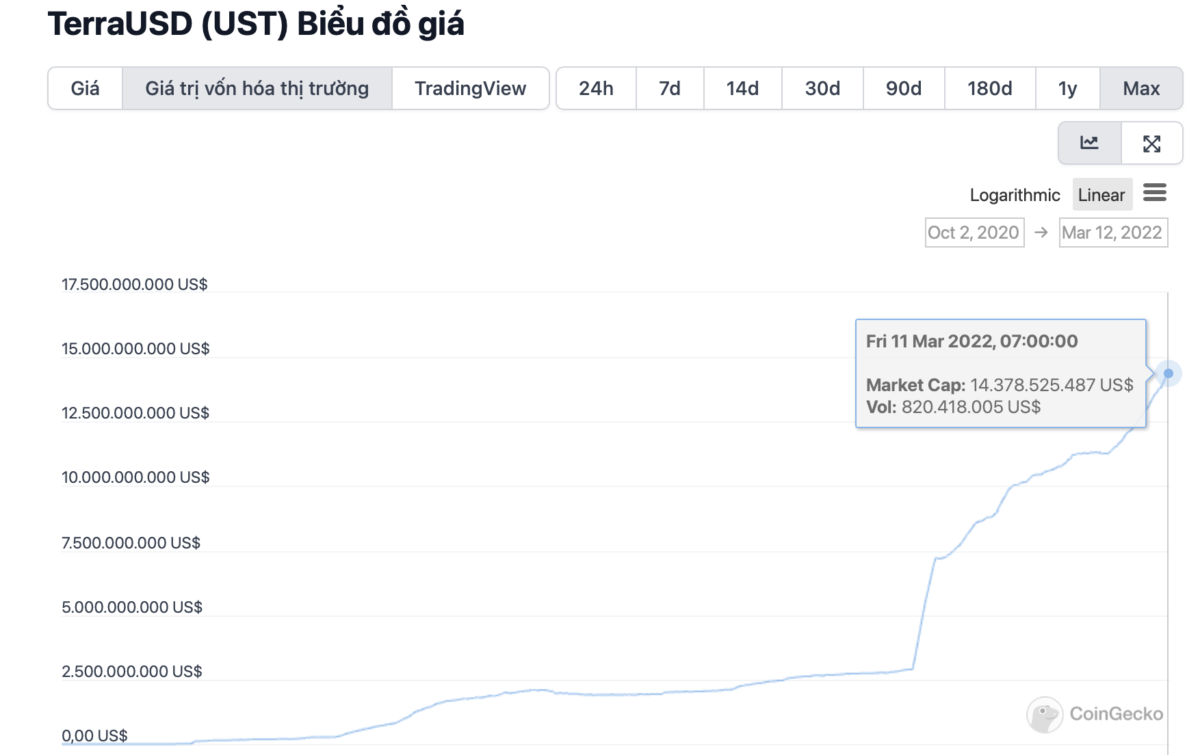This screenshot has height=755, width=1200.
Task: Edit the start date Oct 2, 2020
Action: click(x=974, y=232)
